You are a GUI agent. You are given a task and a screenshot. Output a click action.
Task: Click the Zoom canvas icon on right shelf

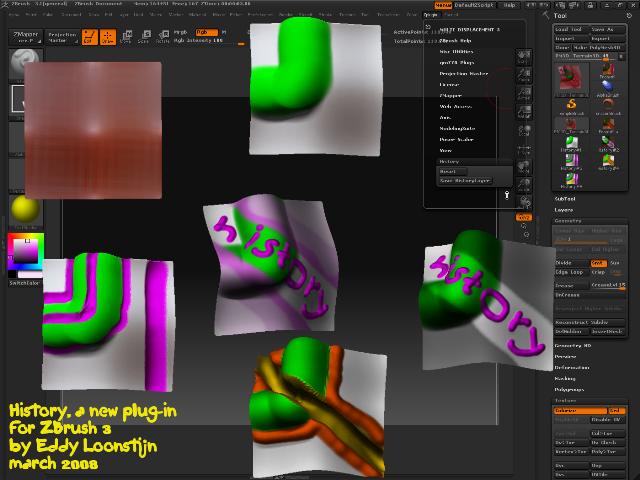tap(524, 75)
